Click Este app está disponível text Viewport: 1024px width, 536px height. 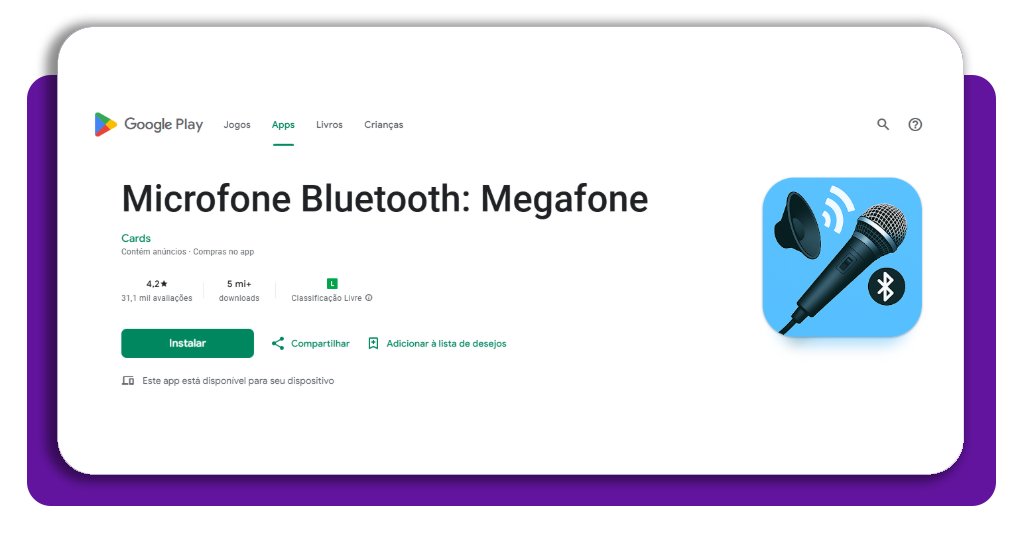(x=238, y=381)
